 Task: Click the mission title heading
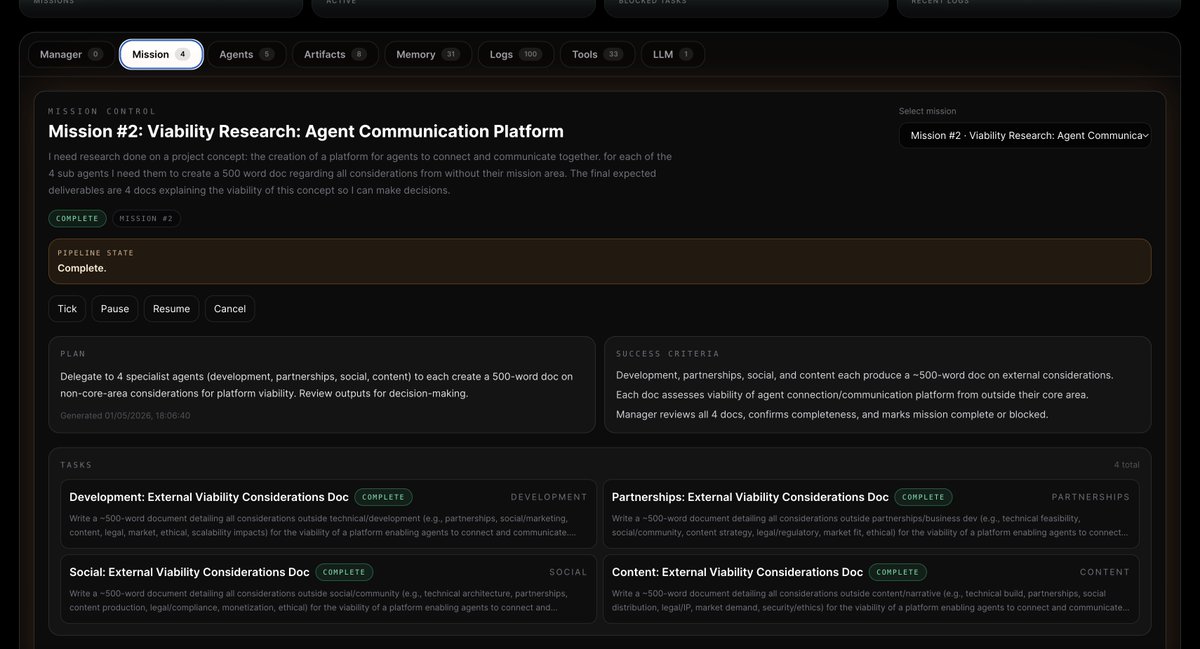[306, 131]
